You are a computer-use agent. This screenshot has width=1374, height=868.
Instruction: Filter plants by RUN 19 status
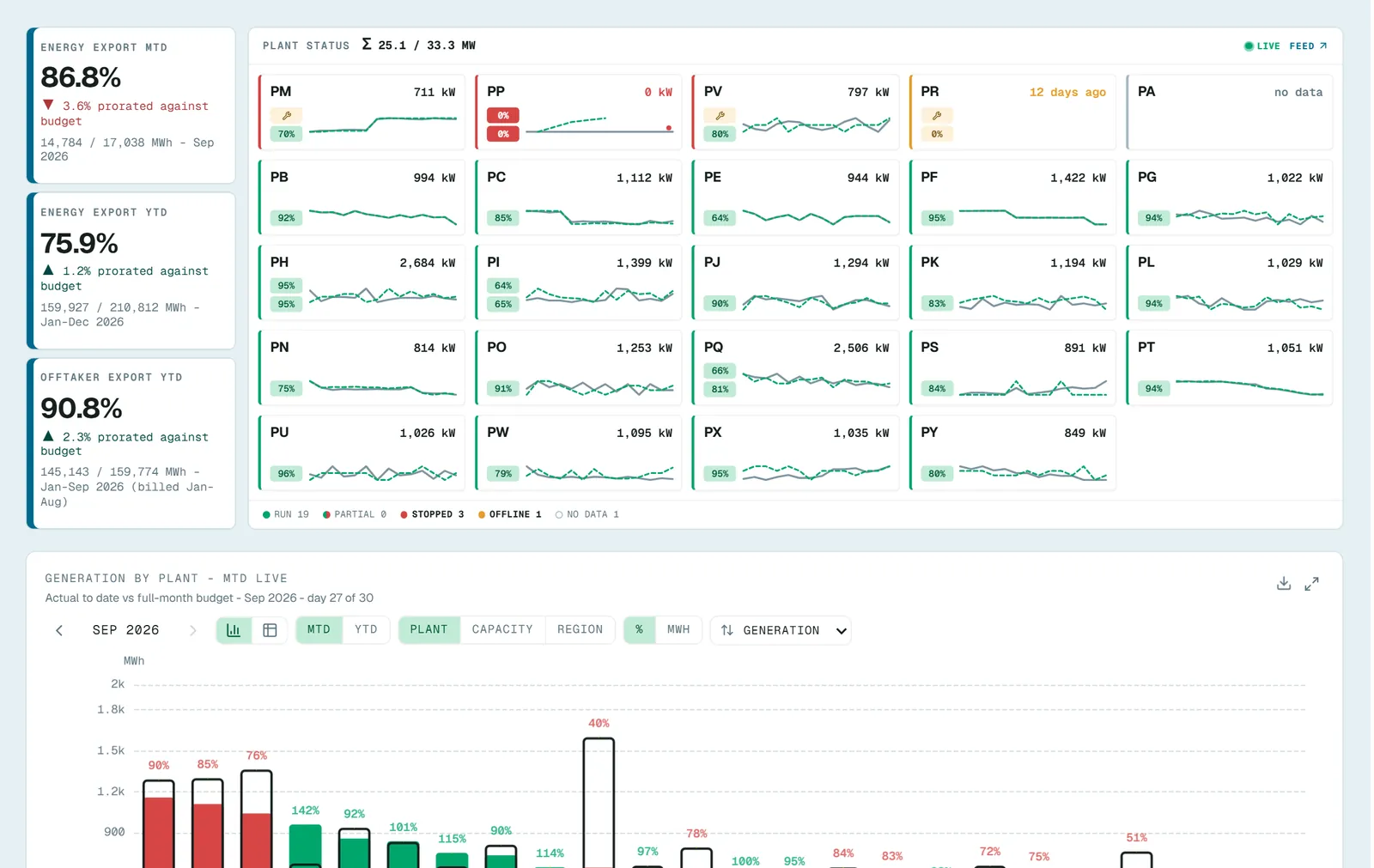[x=285, y=514]
